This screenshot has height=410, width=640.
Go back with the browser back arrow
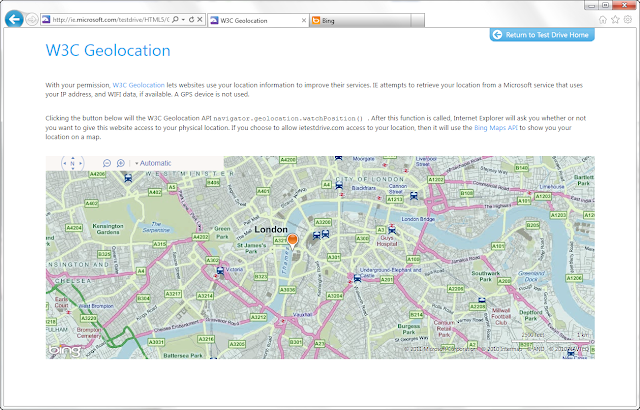14,19
